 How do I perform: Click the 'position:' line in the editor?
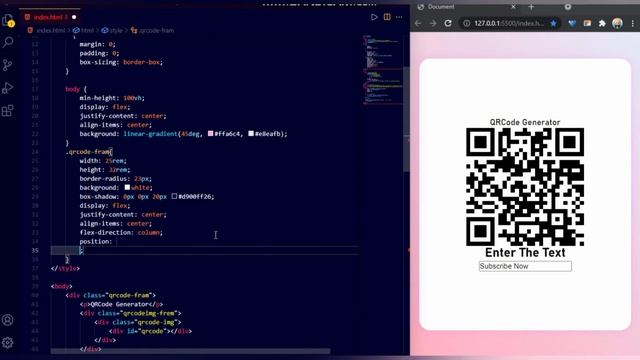click(96, 241)
